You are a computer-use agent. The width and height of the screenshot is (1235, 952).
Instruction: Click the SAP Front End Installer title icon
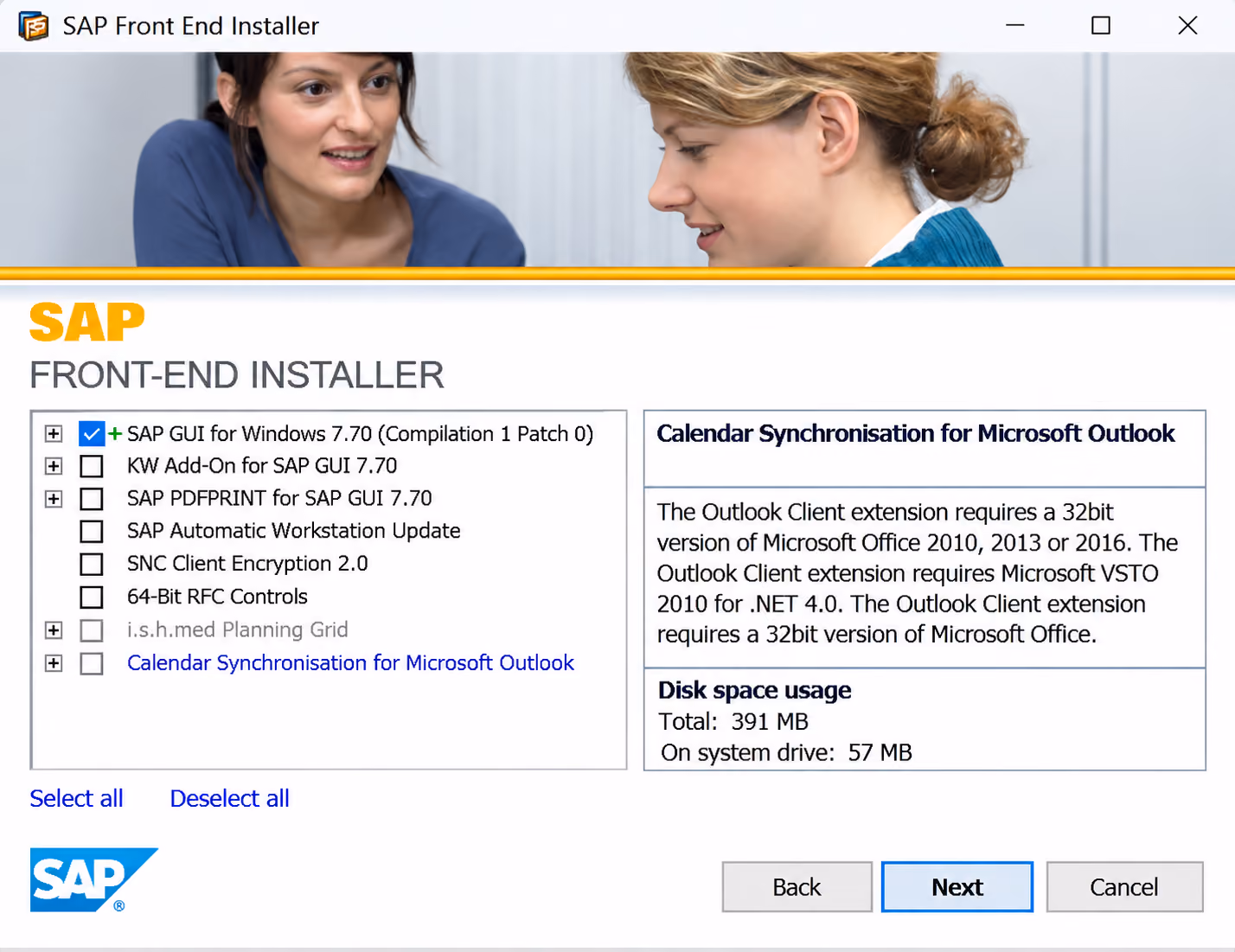click(x=34, y=26)
